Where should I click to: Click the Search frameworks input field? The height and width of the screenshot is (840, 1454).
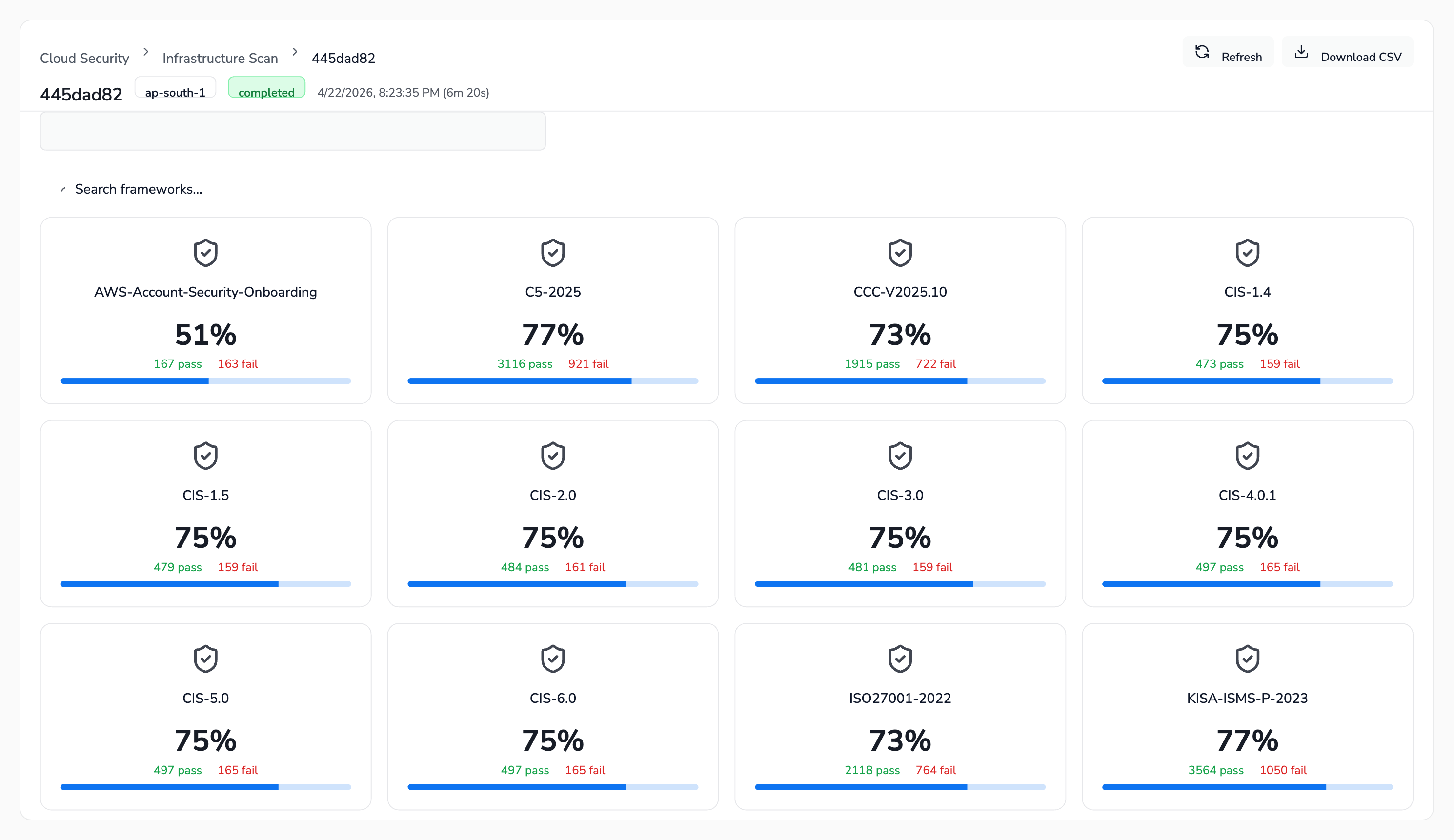pyautogui.click(x=139, y=189)
